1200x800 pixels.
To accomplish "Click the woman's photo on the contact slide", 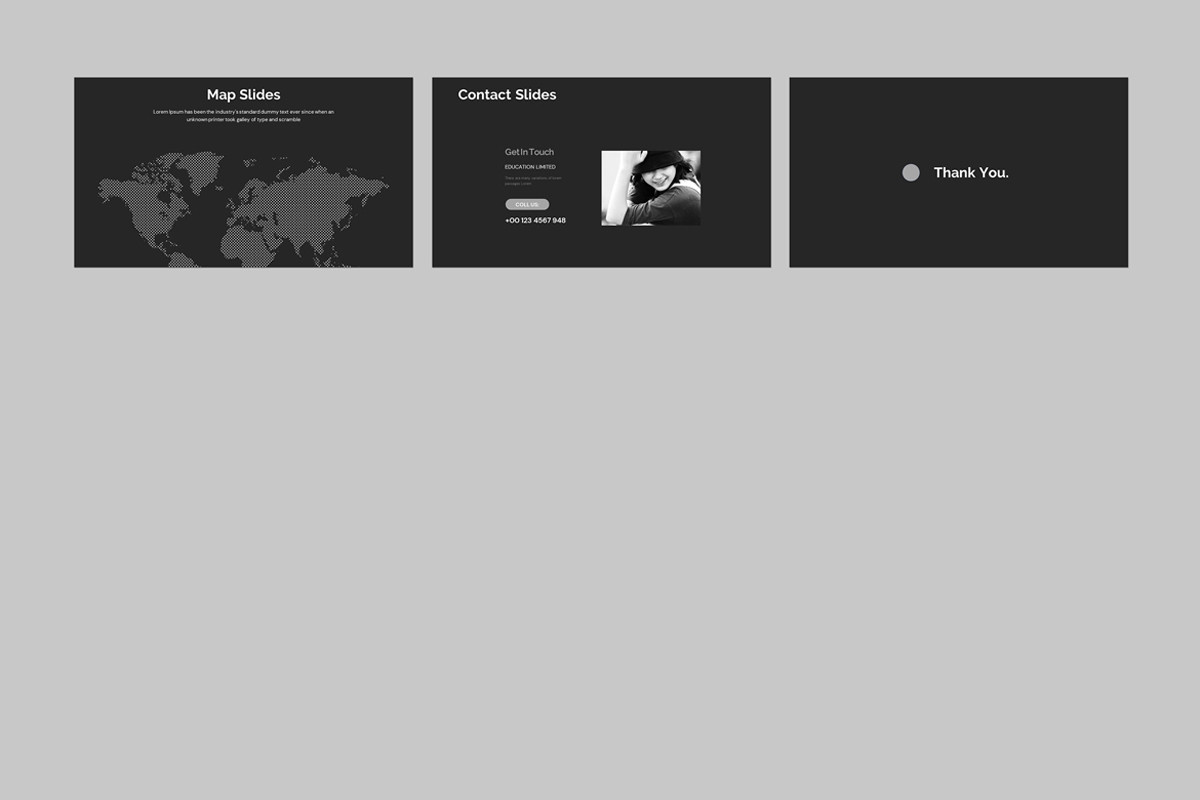I will (x=650, y=187).
